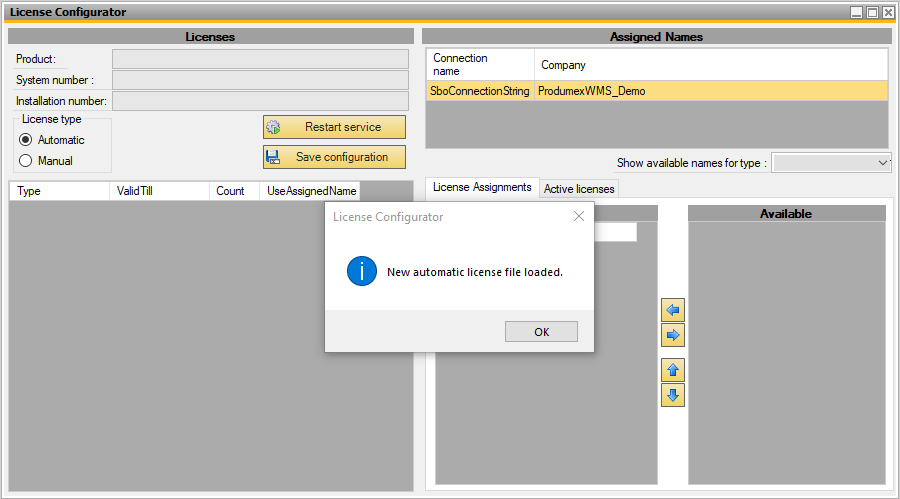
Task: Click the floppy disk save icon
Action: coord(273,157)
